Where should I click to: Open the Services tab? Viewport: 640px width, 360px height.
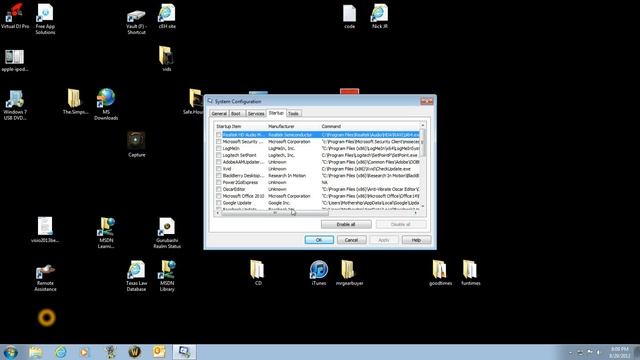[x=256, y=113]
